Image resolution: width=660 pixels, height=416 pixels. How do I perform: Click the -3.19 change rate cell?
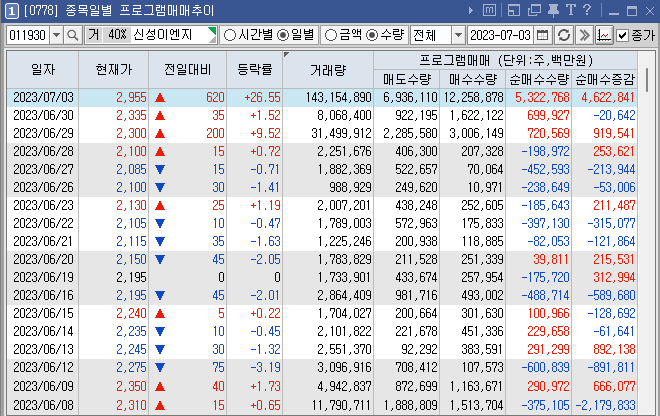265,368
